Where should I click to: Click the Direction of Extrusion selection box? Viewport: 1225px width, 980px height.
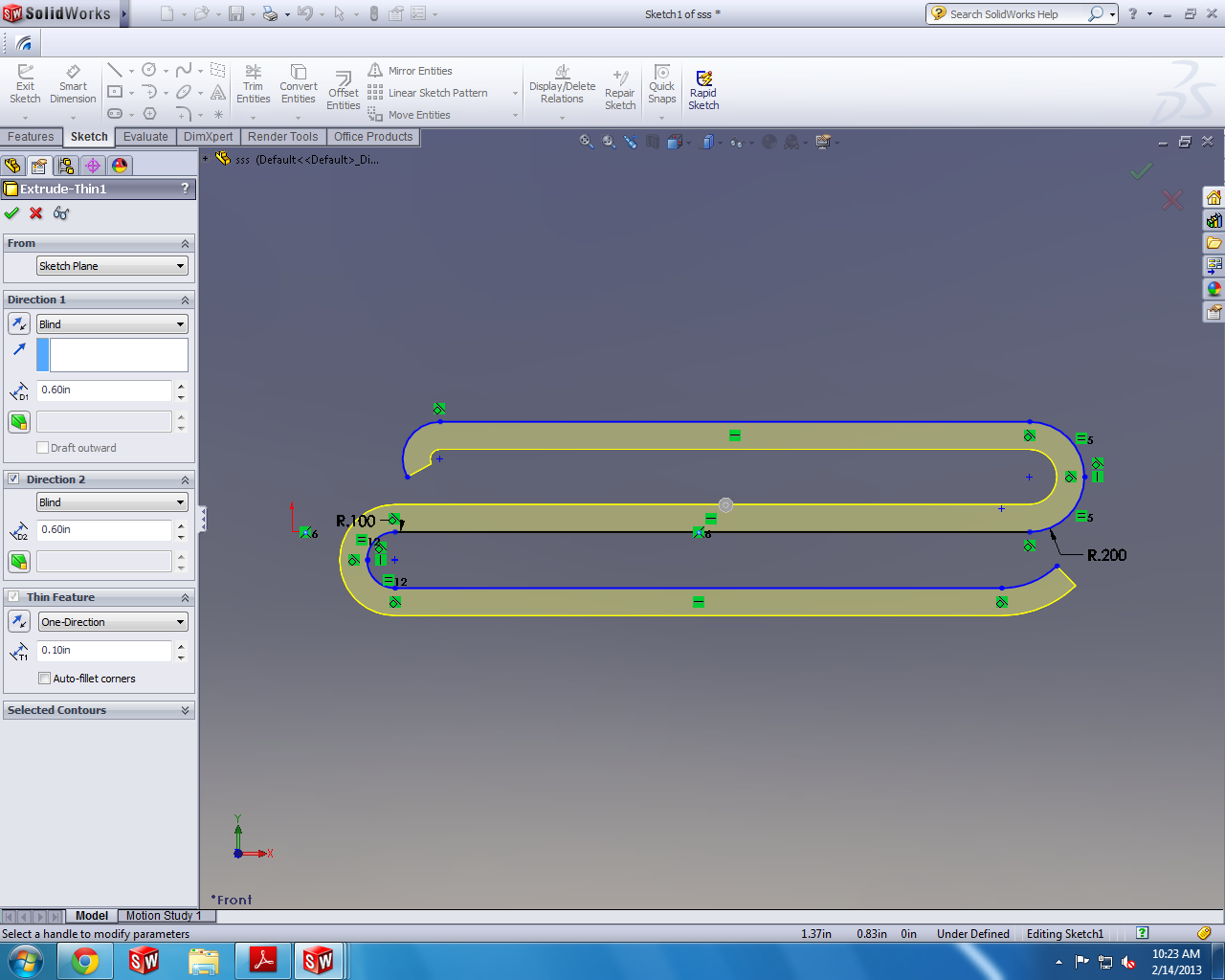click(x=112, y=355)
